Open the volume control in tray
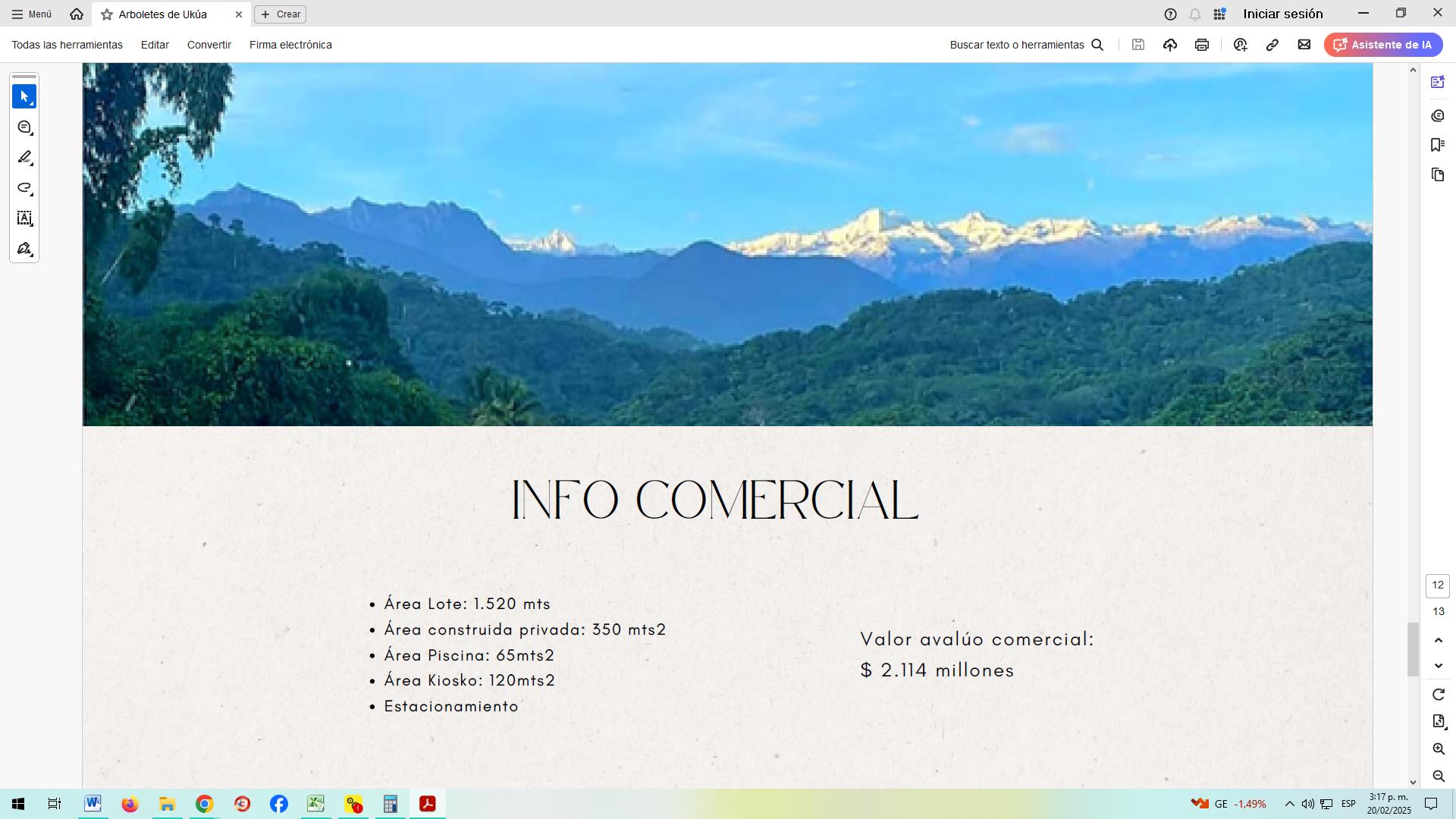1456x819 pixels. coord(1307,804)
